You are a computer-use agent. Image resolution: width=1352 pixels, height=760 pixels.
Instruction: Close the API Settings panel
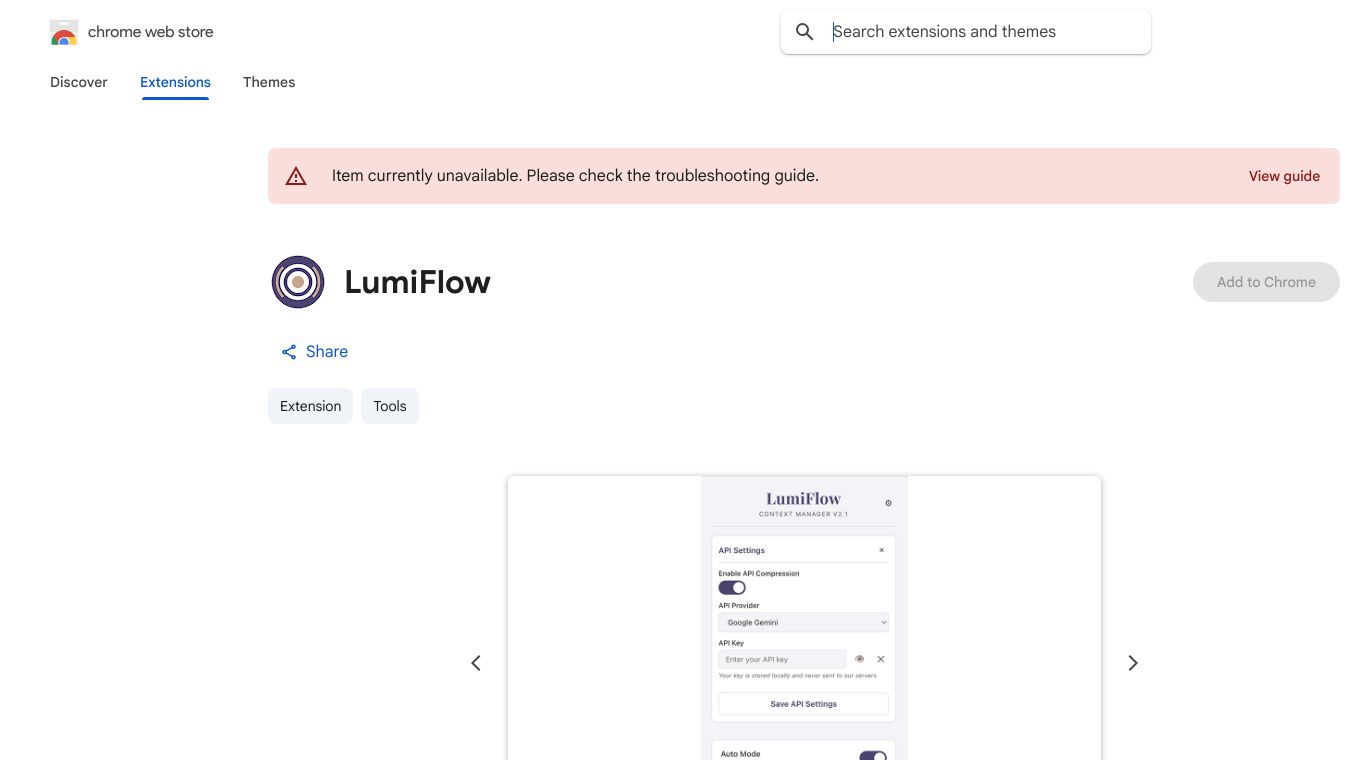tap(881, 550)
